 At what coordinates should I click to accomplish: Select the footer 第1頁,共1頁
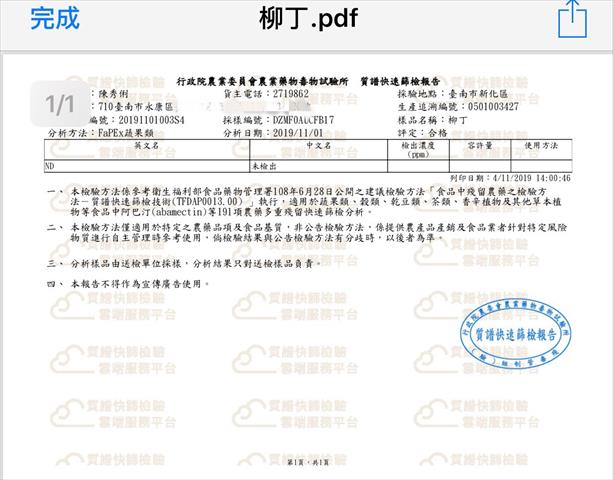coord(308,462)
